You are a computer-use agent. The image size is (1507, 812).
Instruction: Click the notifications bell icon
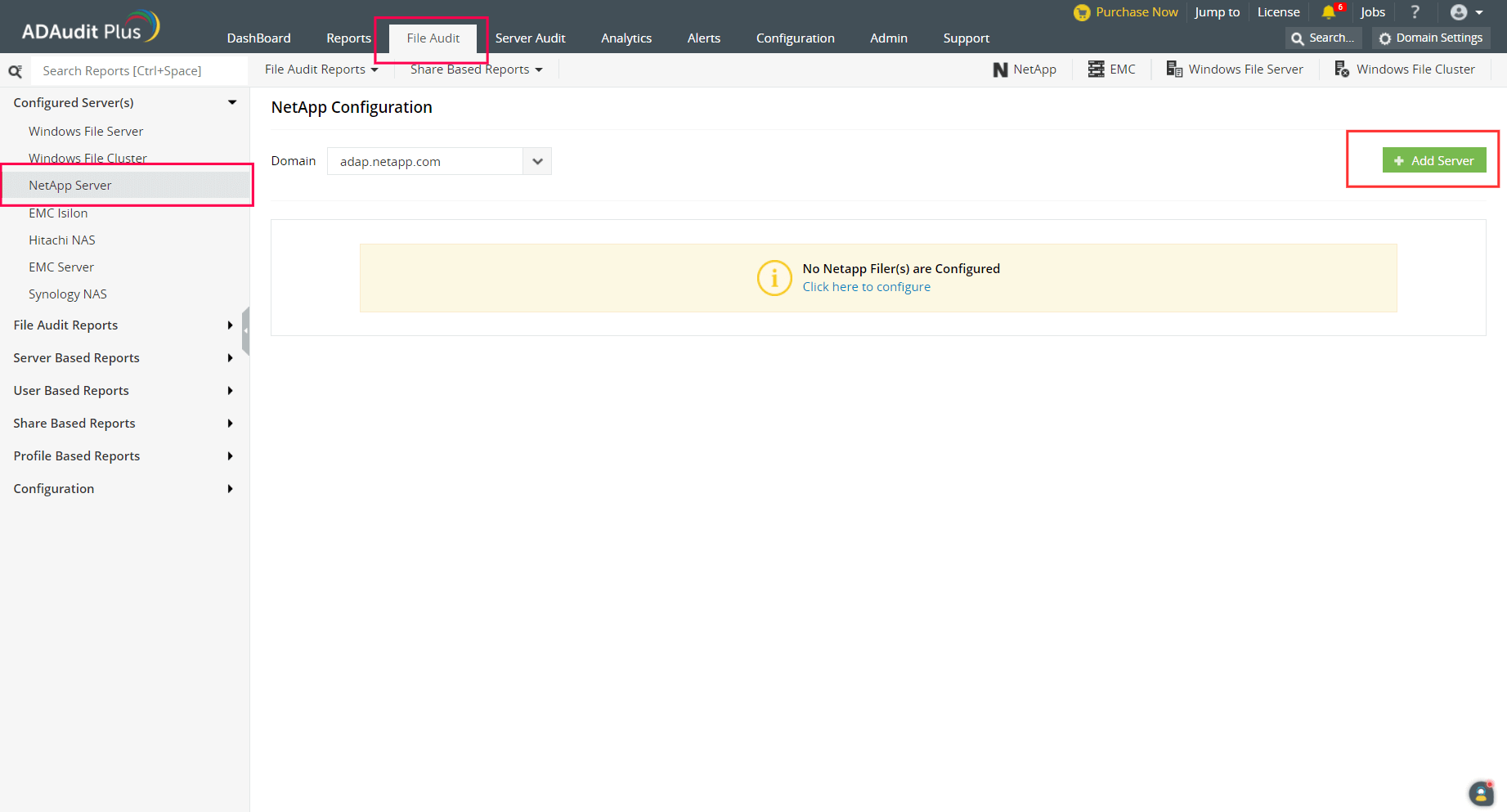coord(1328,12)
